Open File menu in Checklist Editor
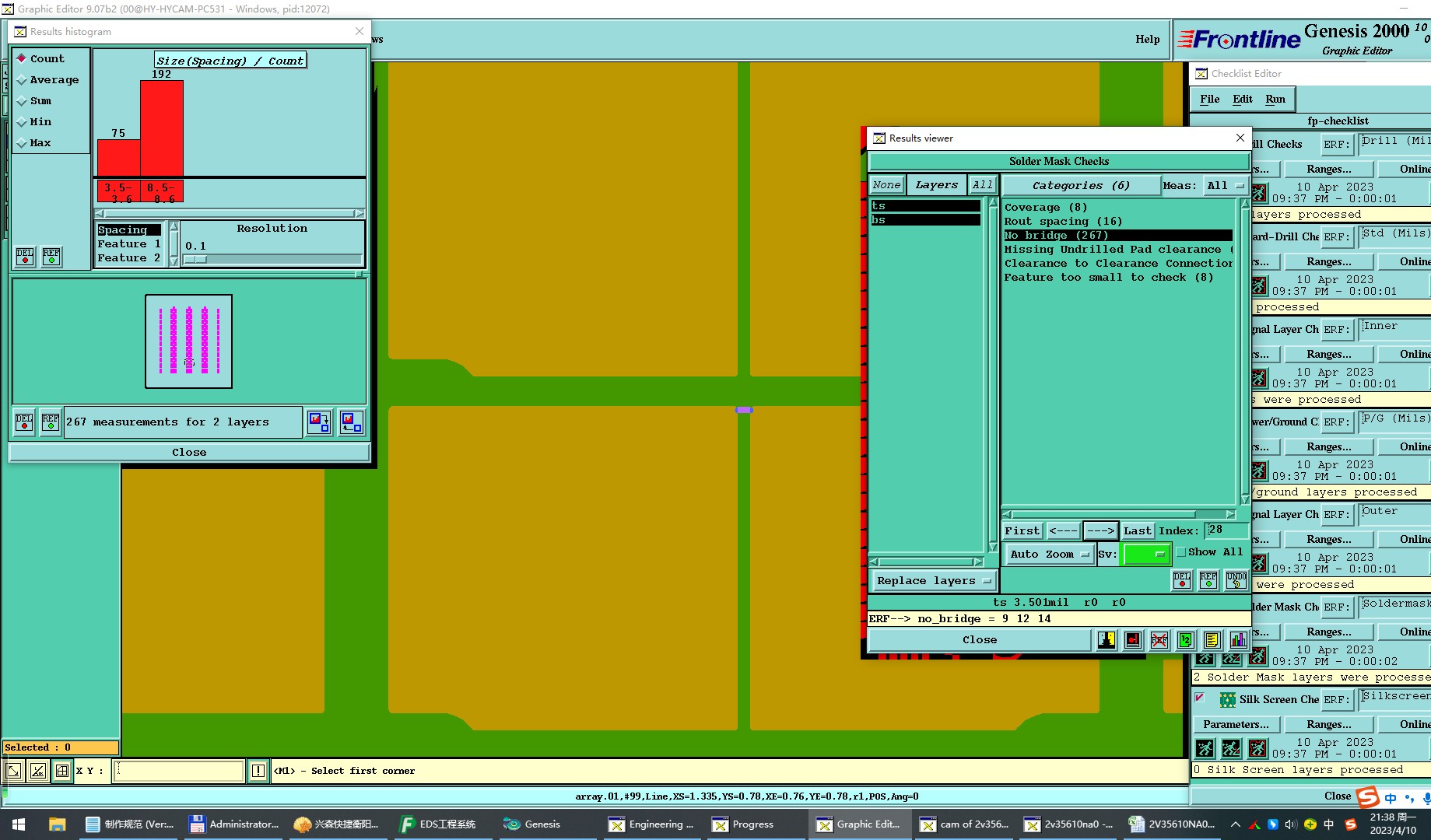Screen dimensions: 1431x840 (1209, 99)
